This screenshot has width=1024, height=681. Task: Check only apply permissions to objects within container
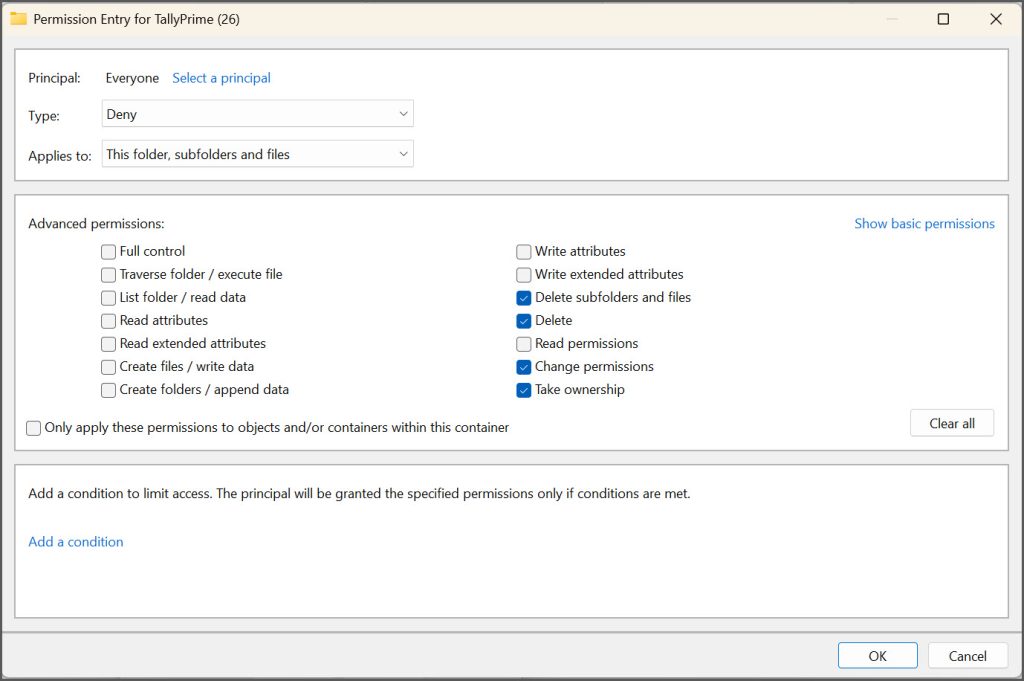pos(33,427)
